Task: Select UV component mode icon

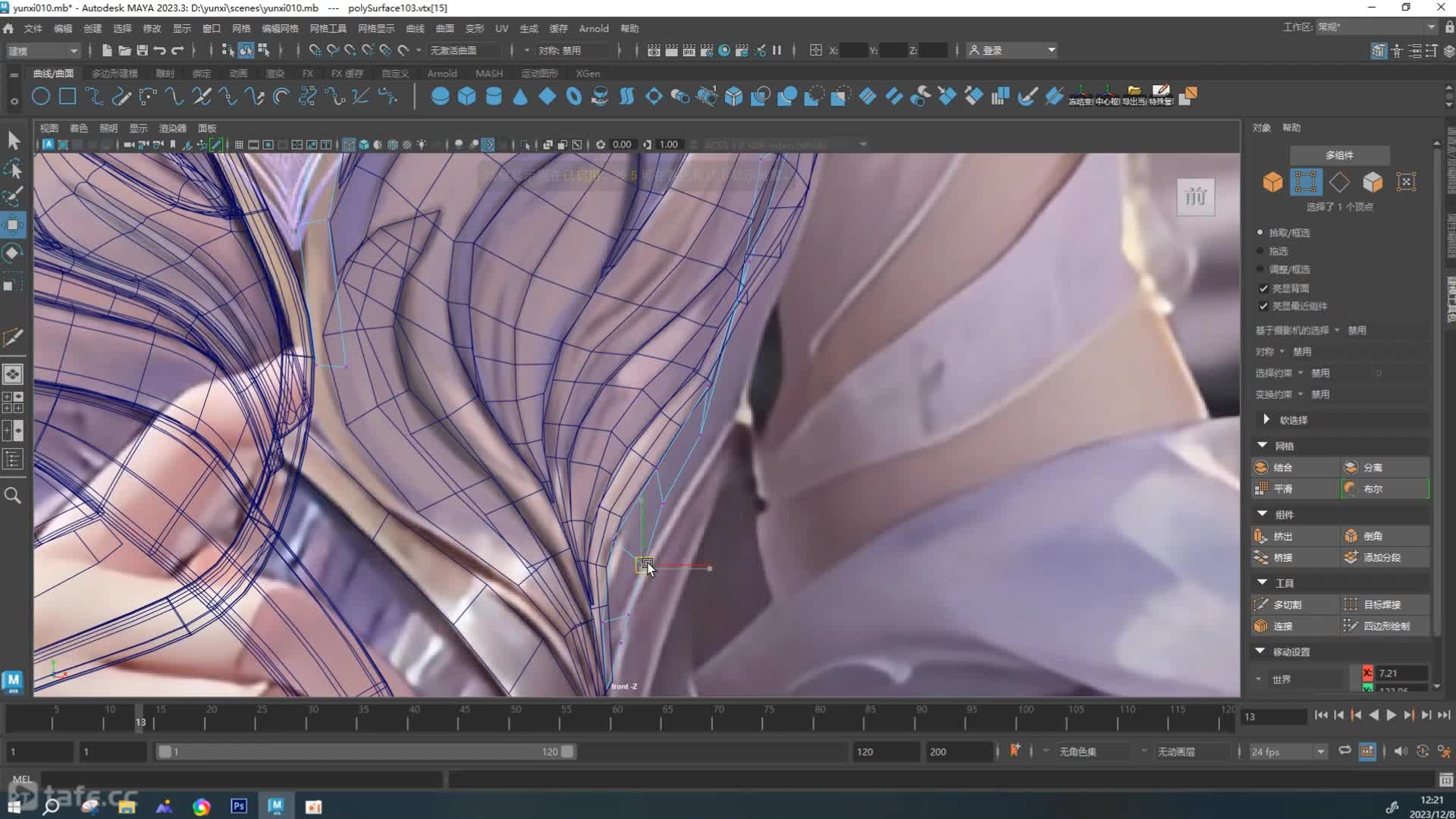Action: pos(1406,182)
